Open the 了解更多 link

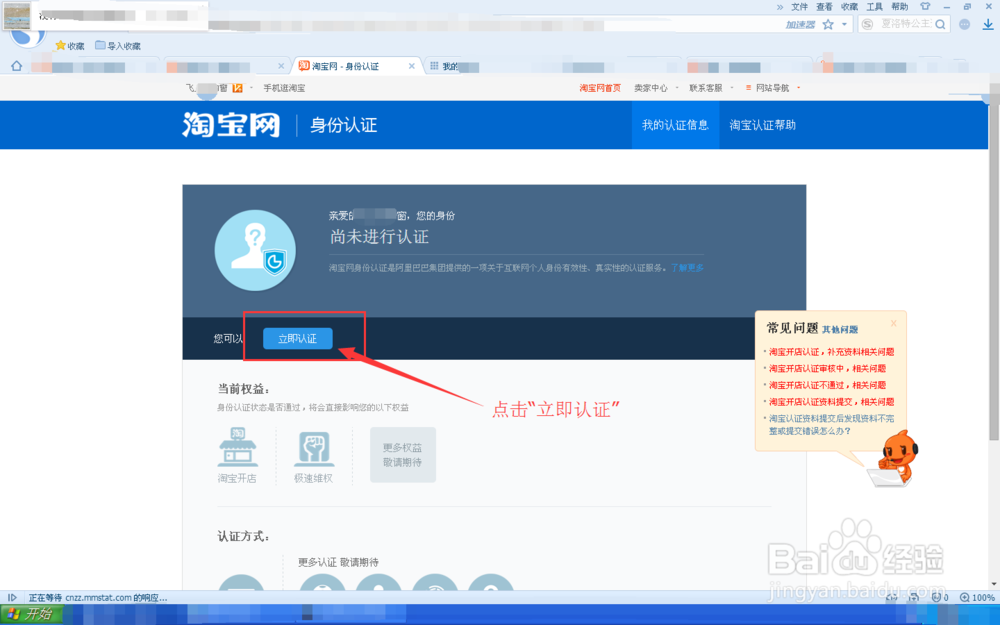click(688, 268)
